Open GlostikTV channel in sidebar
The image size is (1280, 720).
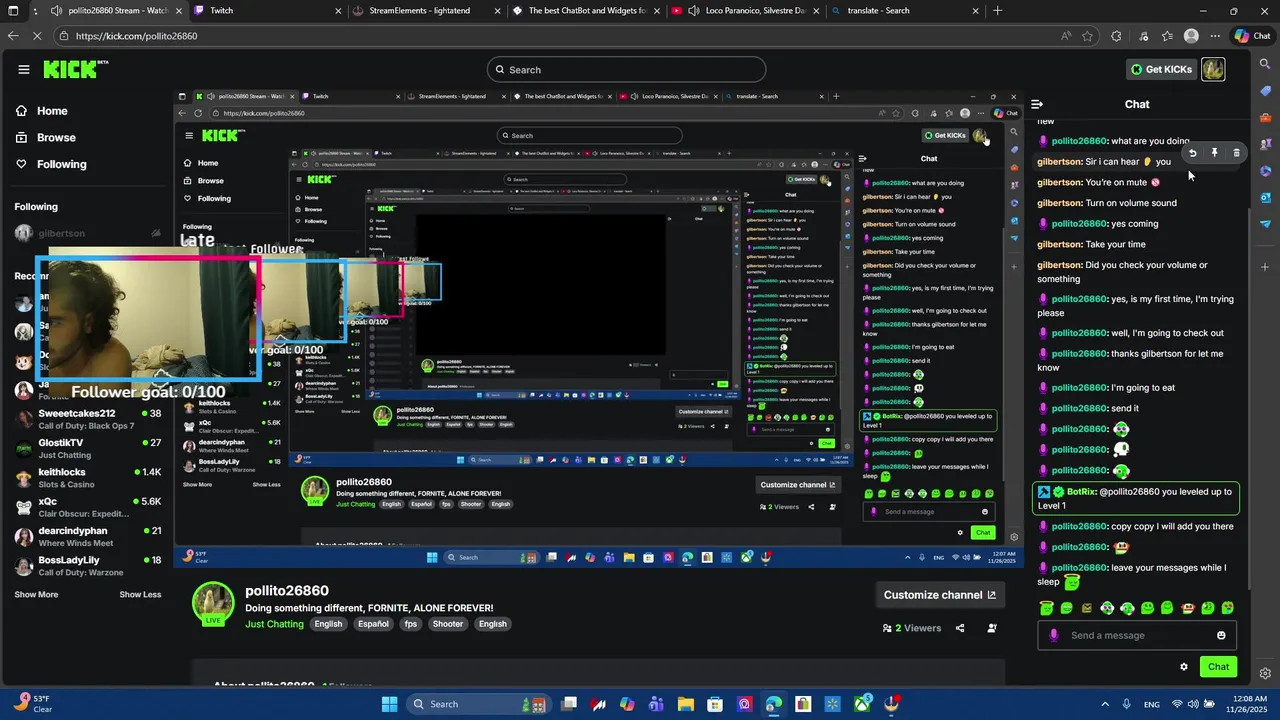(88, 449)
